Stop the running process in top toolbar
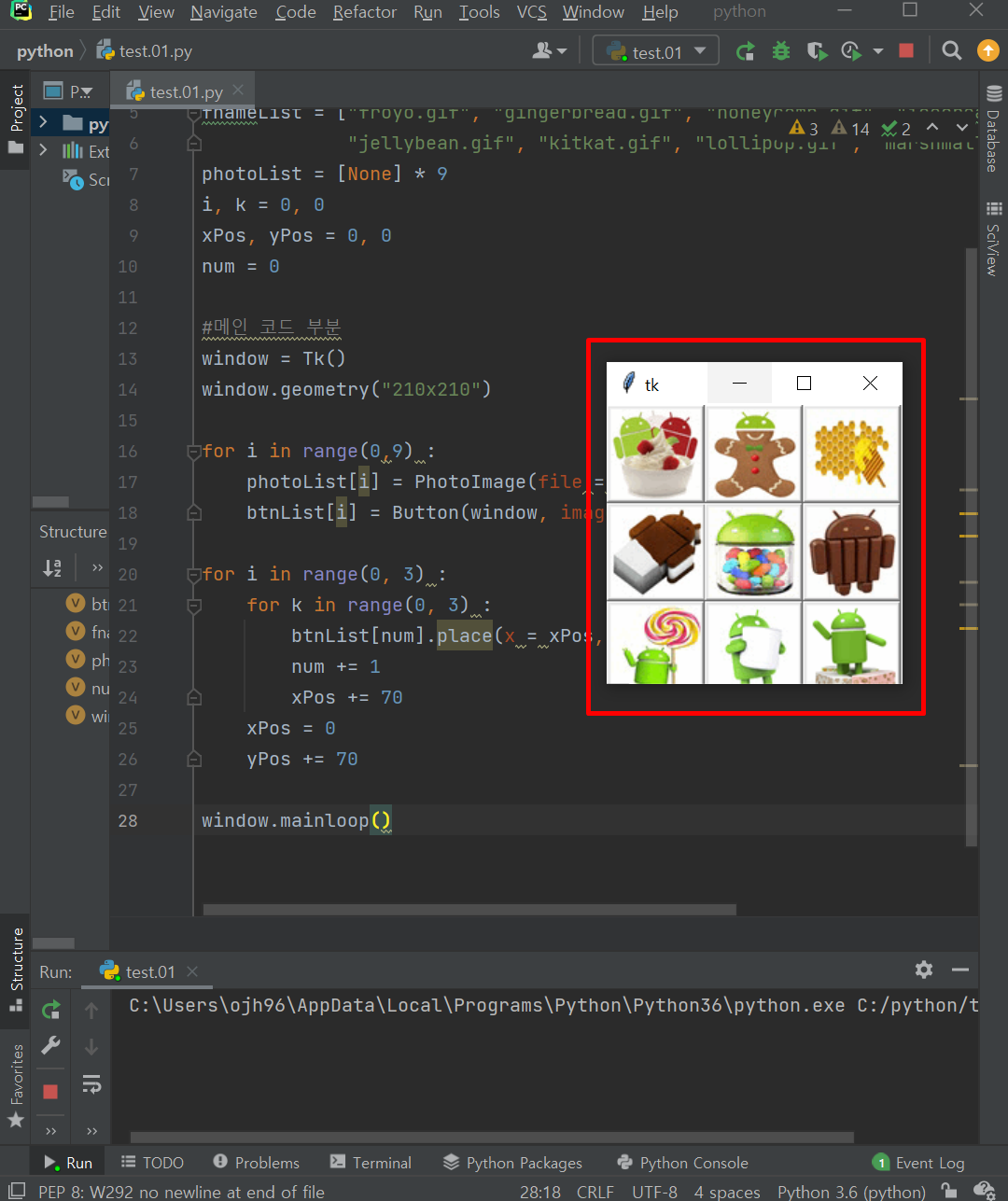 [x=905, y=51]
